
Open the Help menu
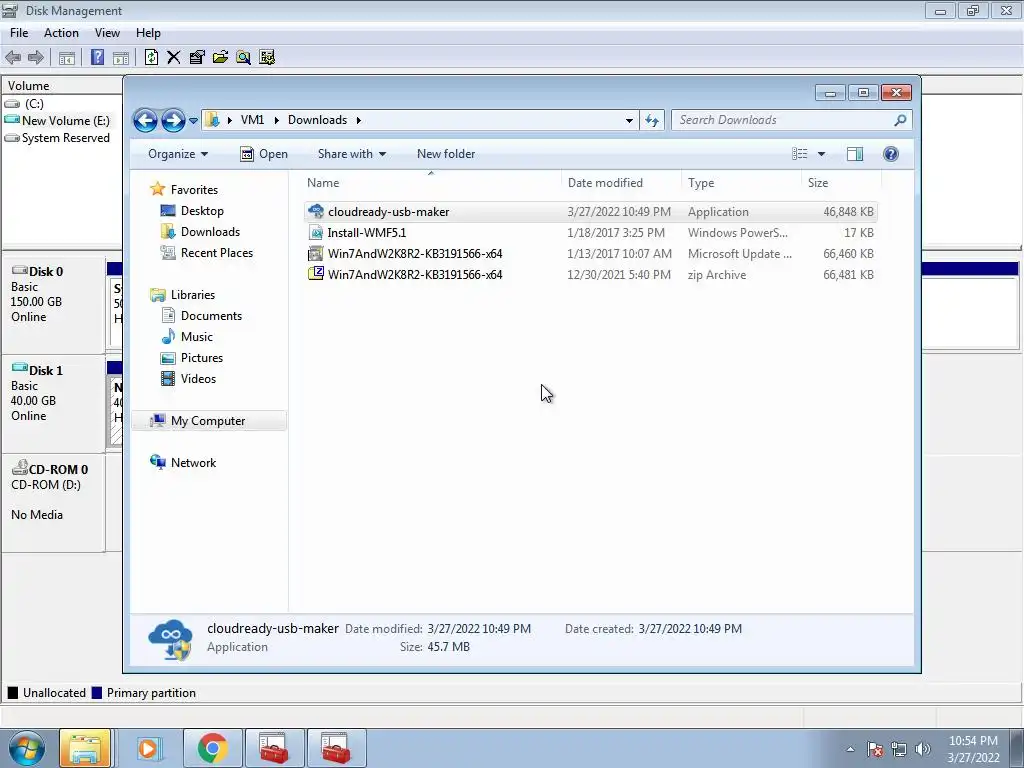[x=148, y=33]
